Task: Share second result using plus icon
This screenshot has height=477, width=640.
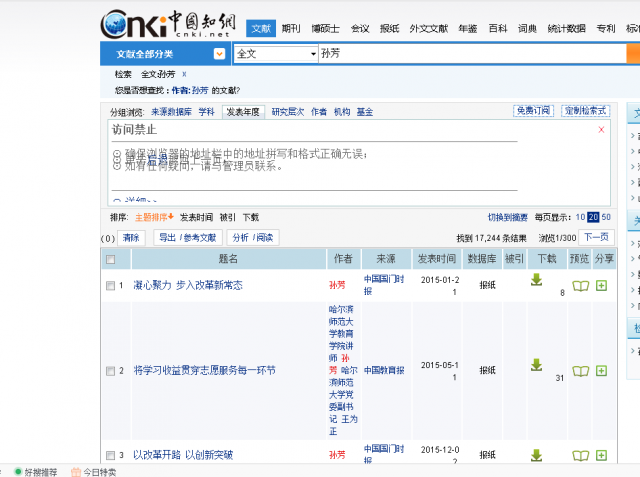Action: click(602, 371)
